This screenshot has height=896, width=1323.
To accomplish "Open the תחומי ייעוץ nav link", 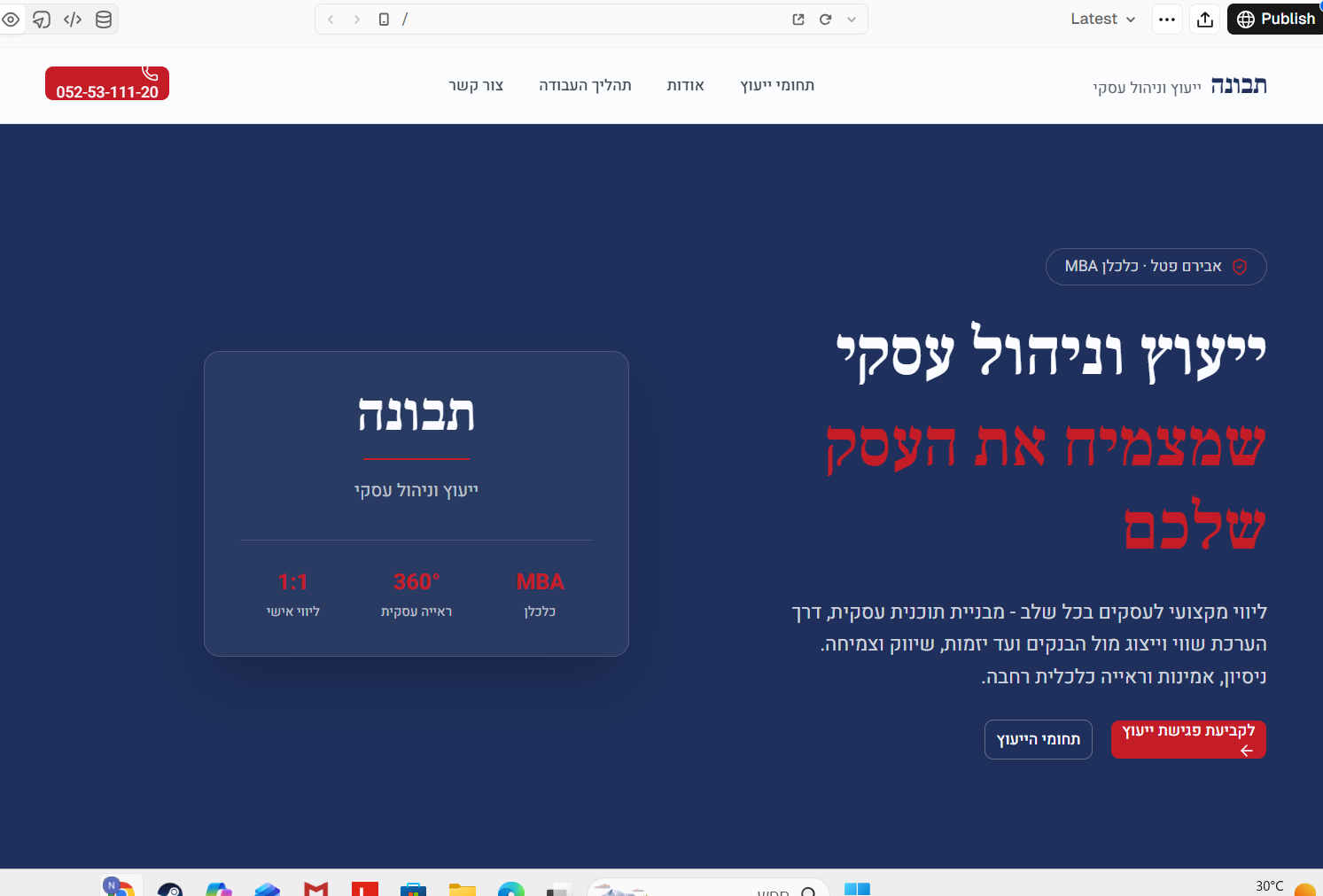I will [x=777, y=85].
